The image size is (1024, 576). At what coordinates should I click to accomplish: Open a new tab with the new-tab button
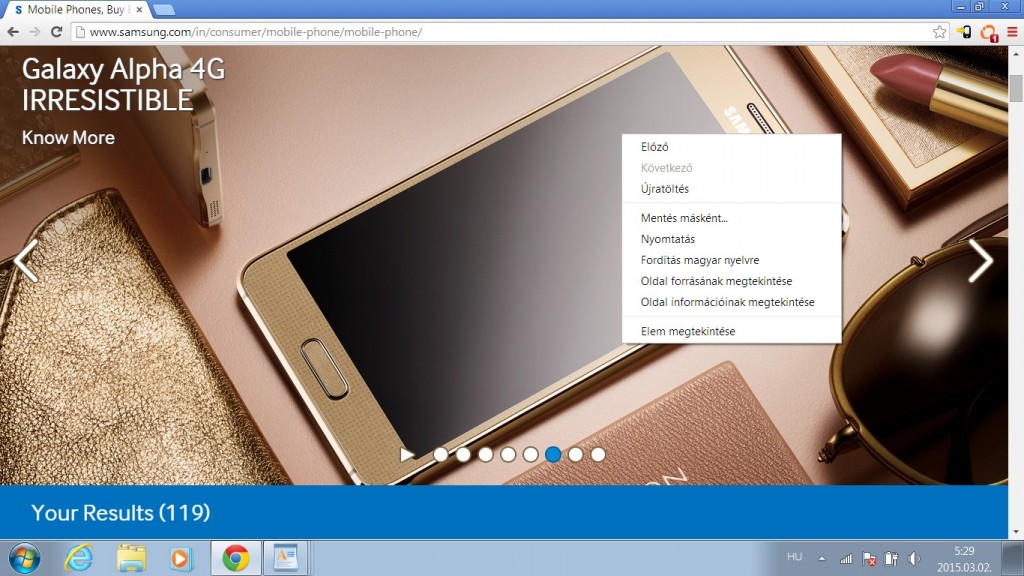point(164,10)
